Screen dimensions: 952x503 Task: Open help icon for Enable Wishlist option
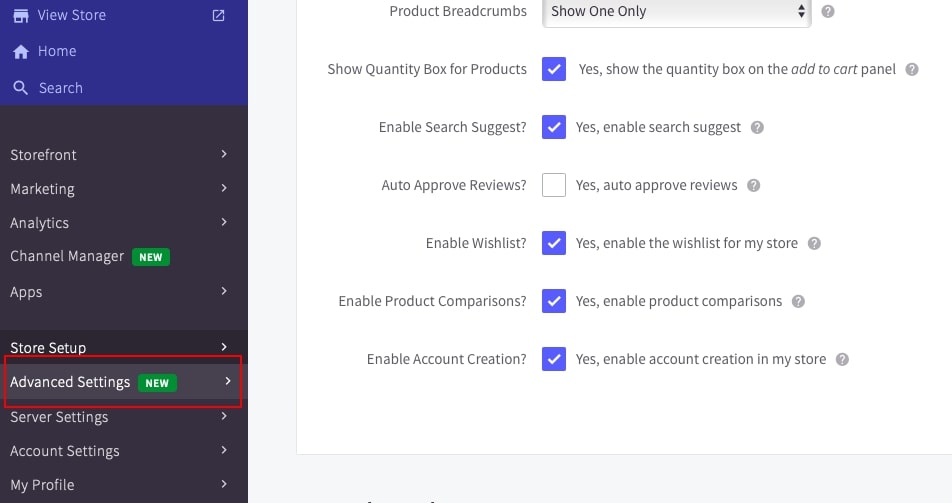pyautogui.click(x=814, y=243)
